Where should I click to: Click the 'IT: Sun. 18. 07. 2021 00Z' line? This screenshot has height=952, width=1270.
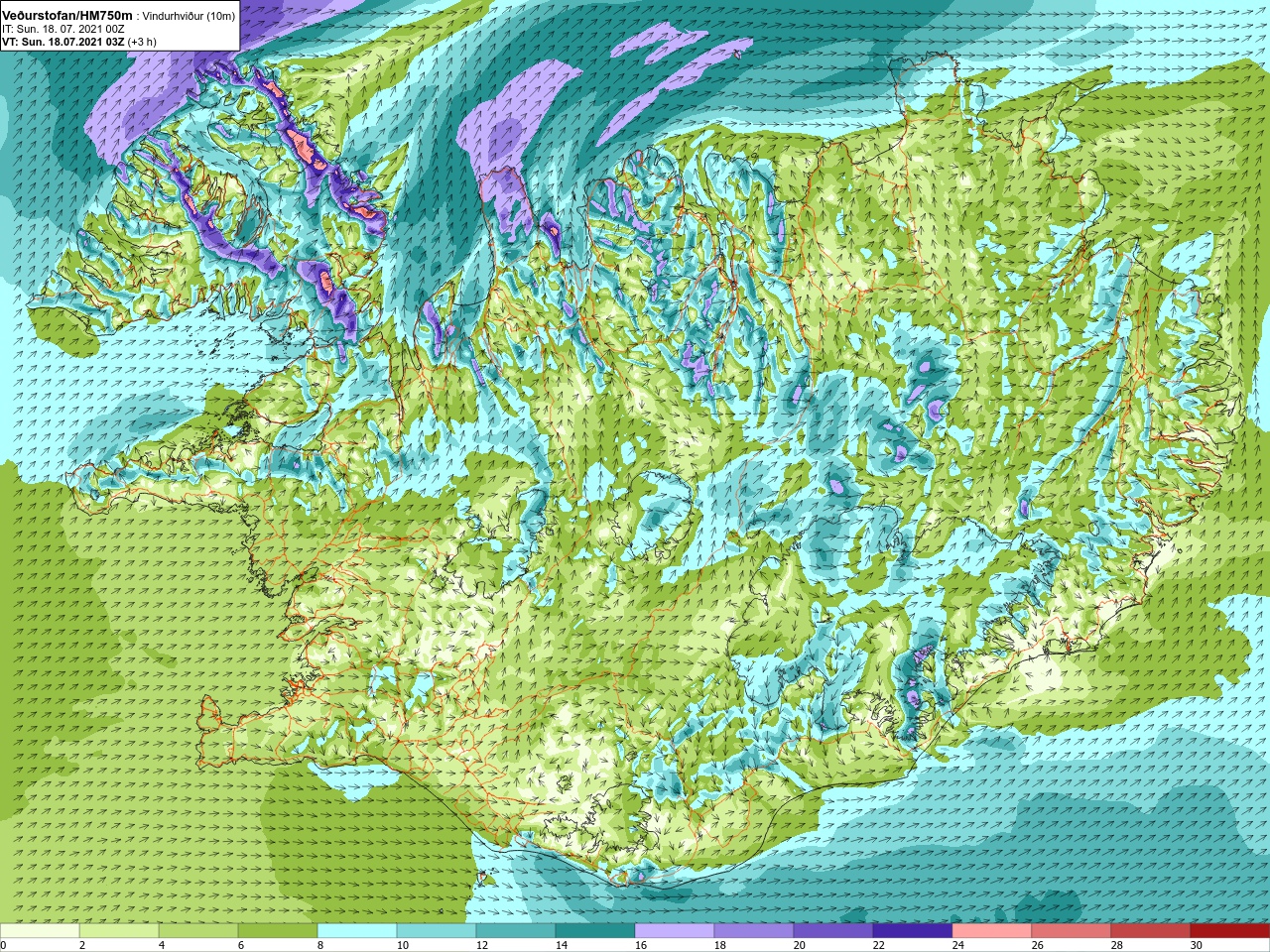(63, 29)
